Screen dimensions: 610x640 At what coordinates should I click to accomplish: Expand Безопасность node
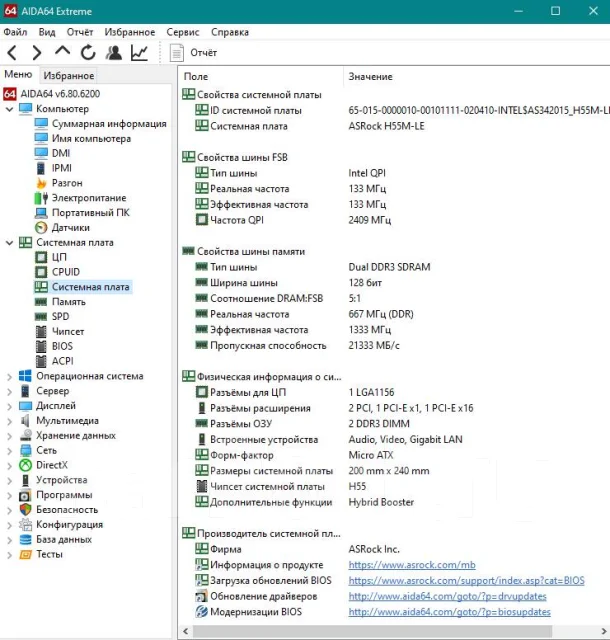pyautogui.click(x=9, y=510)
